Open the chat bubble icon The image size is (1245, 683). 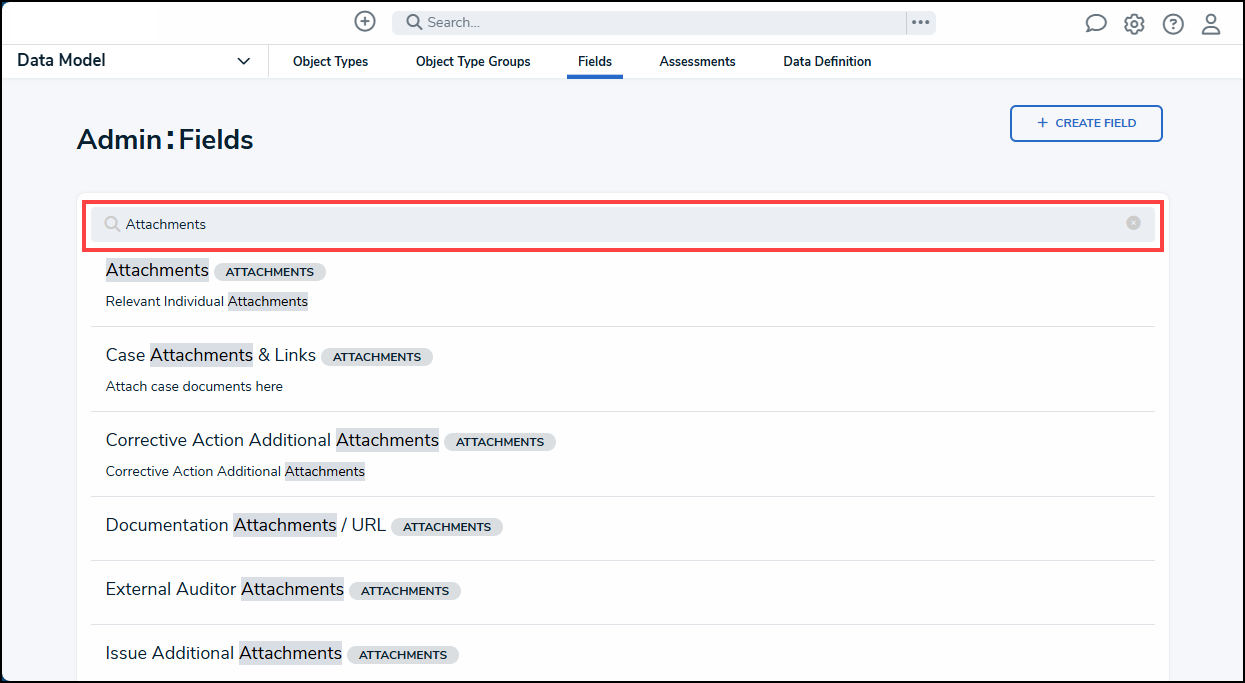click(x=1096, y=24)
